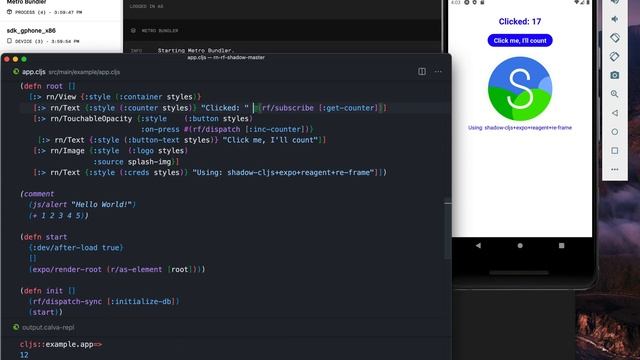Click the "LOGGED IN AS" label in dev tools
Viewport: 640px width, 360px height.
146,7
